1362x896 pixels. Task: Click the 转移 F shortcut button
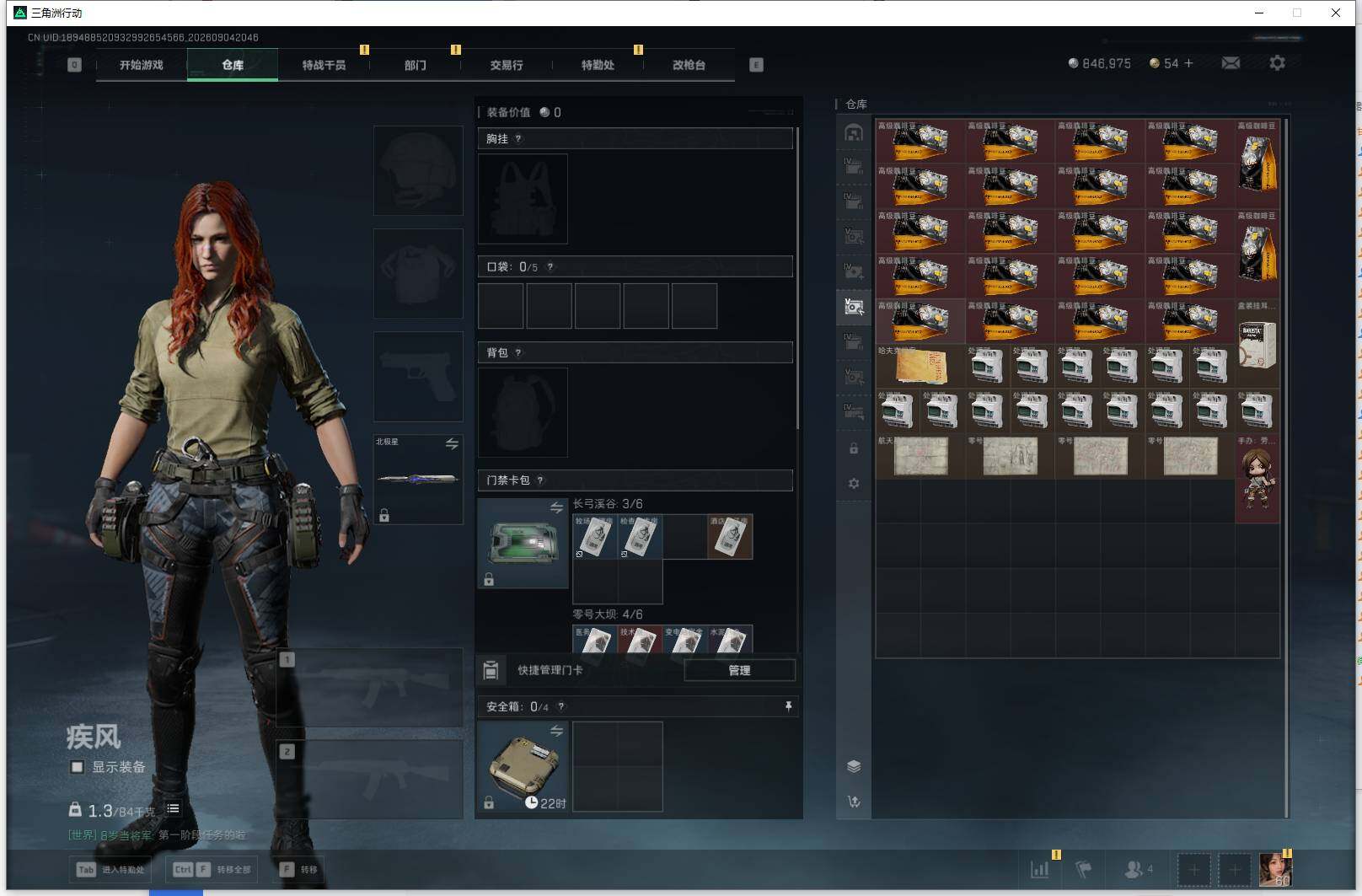click(x=298, y=869)
